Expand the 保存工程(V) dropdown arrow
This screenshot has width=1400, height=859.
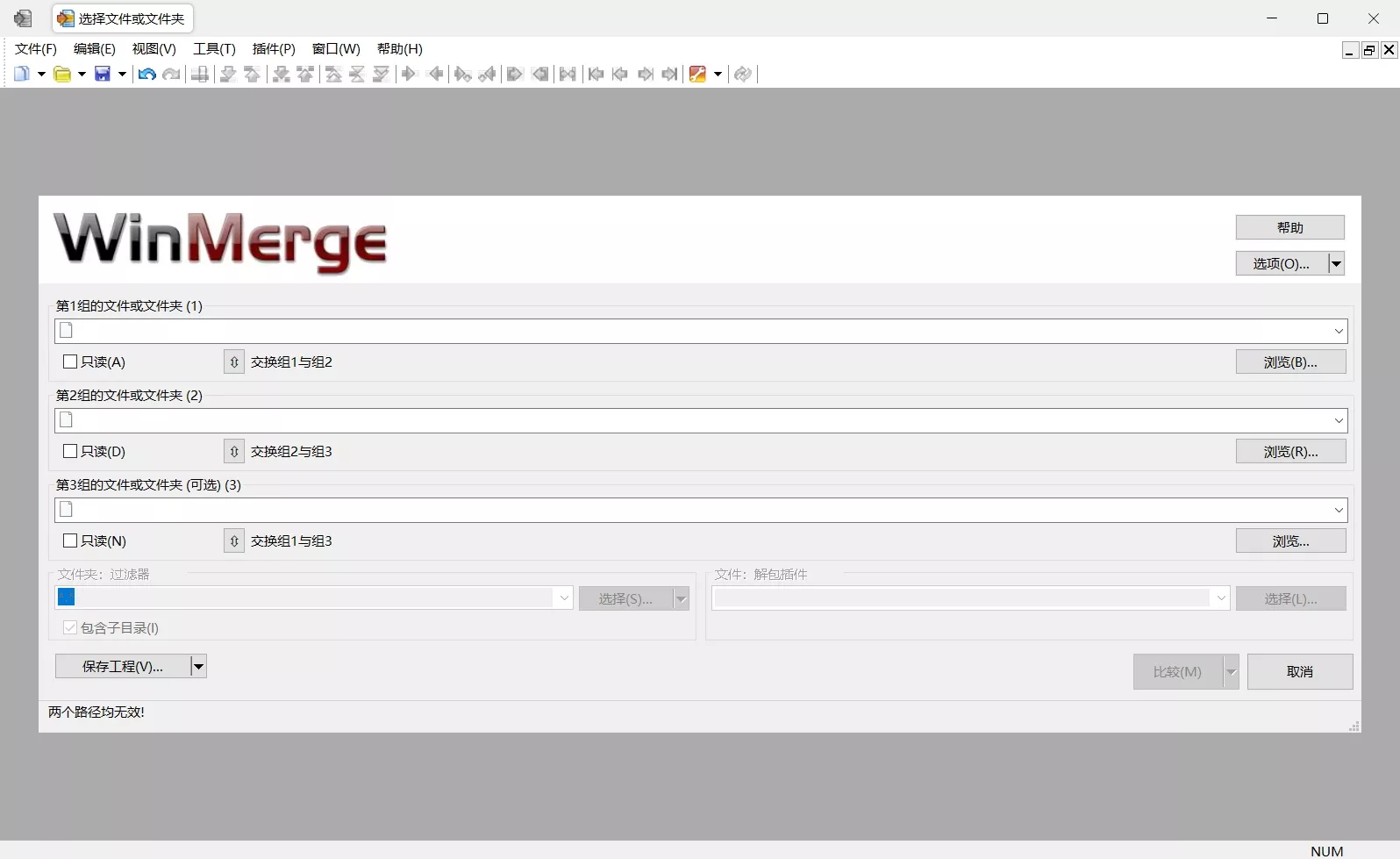(199, 666)
